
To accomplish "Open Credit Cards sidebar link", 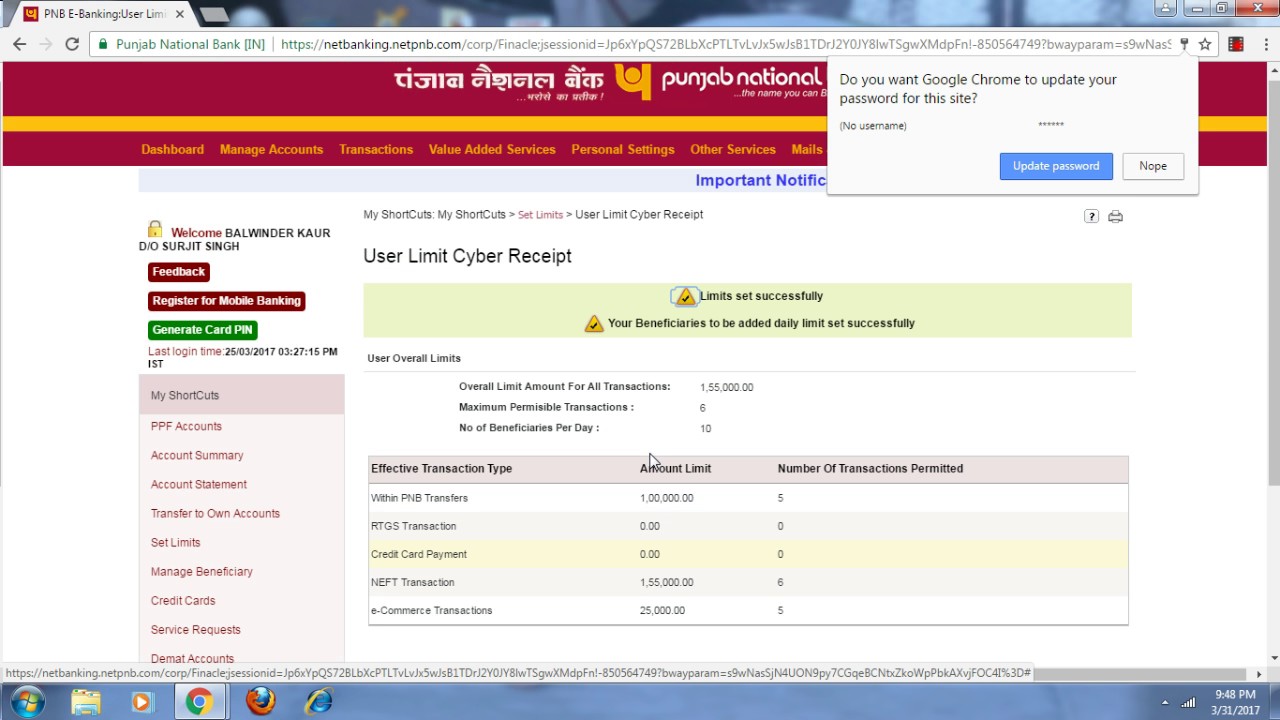I will [183, 600].
